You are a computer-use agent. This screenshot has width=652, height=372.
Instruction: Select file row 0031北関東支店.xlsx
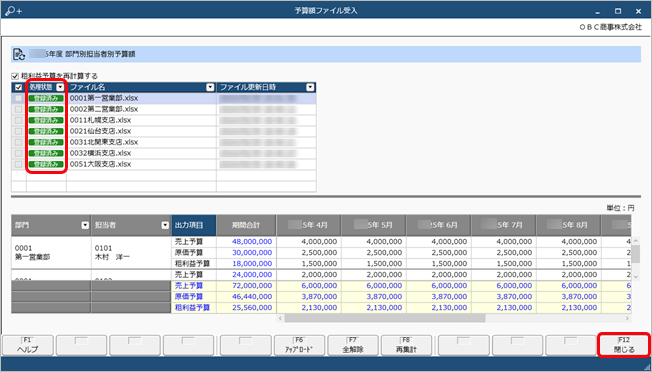pos(164,142)
